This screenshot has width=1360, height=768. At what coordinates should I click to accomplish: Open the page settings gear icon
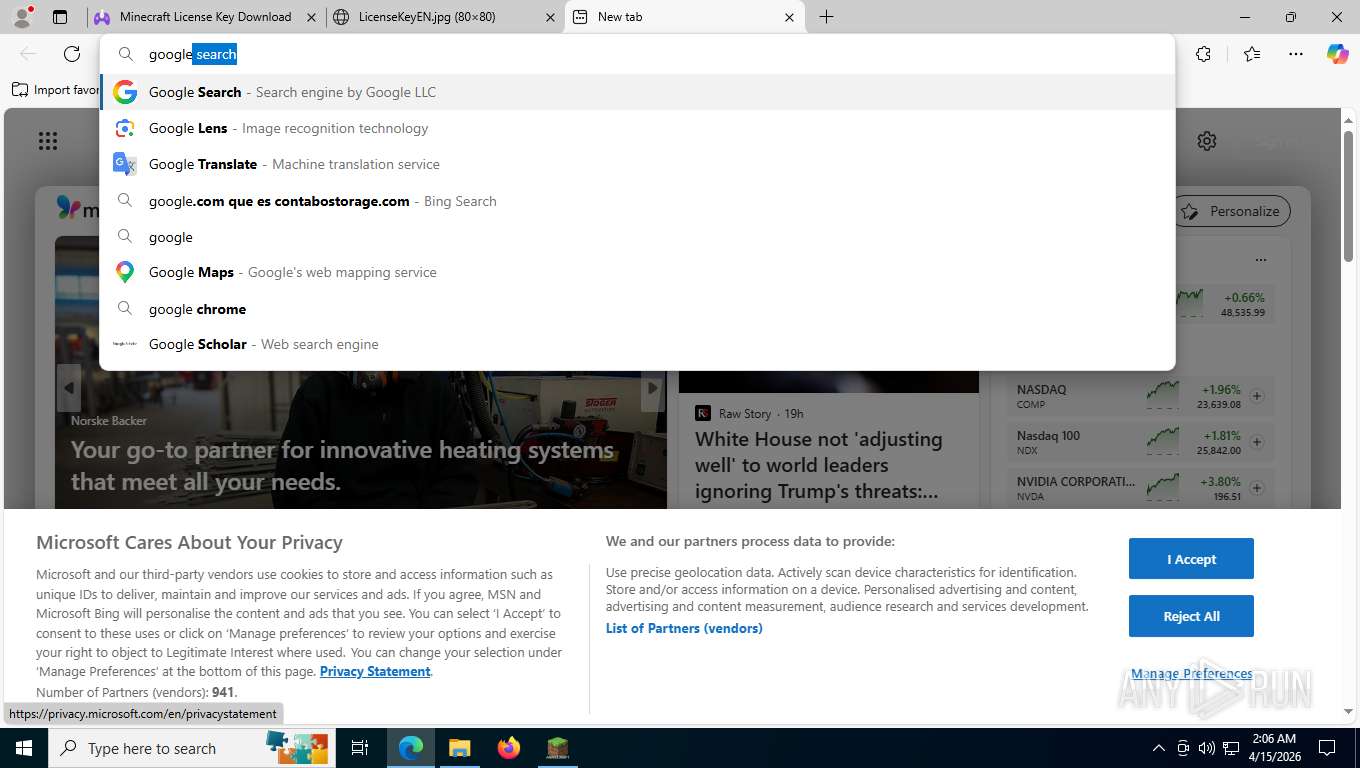tap(1207, 141)
